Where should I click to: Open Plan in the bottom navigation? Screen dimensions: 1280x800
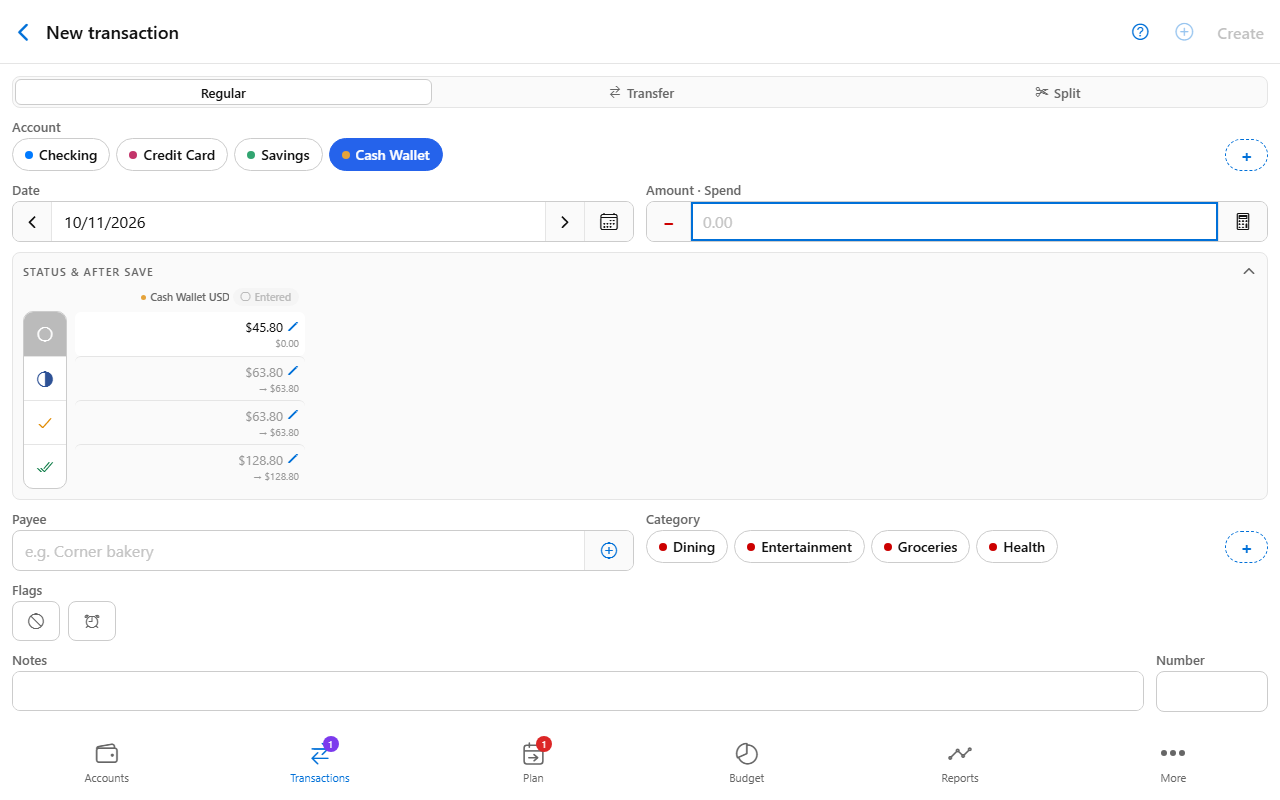(533, 763)
